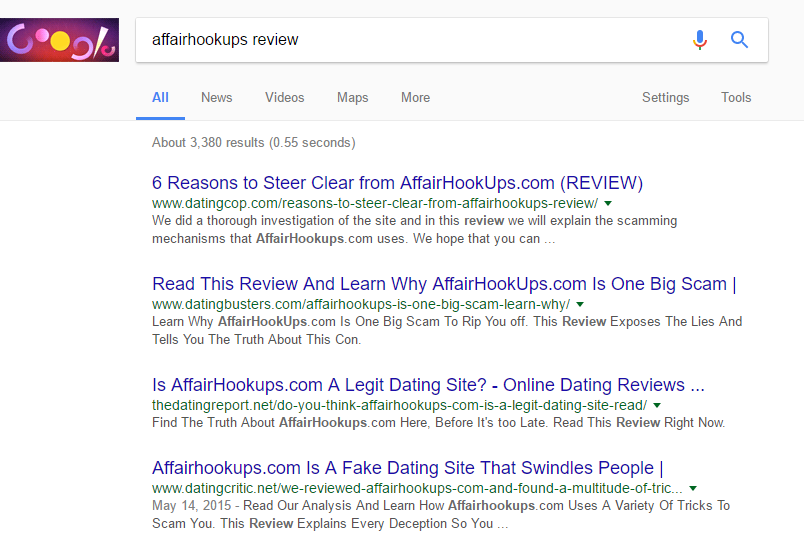Click the Google doodle logo
Image resolution: width=804 pixels, height=547 pixels.
(x=59, y=40)
